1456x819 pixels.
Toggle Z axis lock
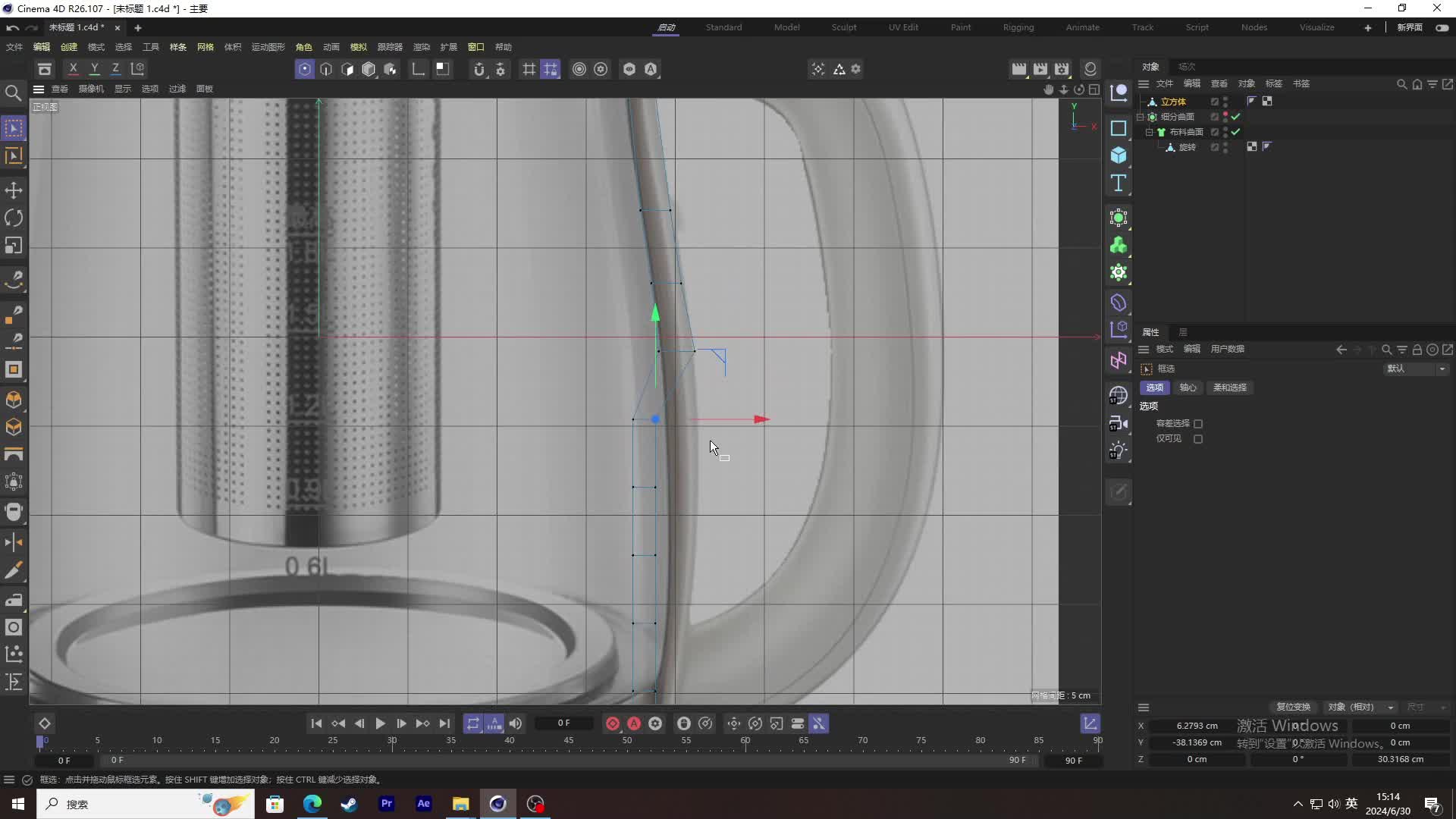point(116,69)
